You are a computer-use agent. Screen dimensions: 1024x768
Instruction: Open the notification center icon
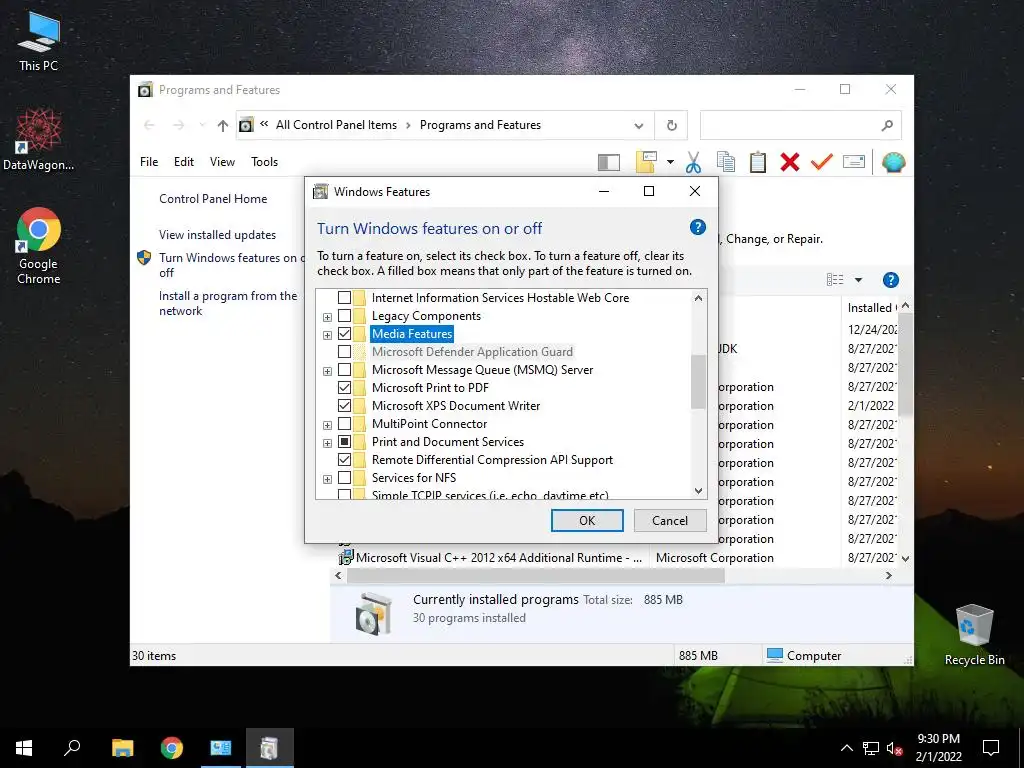[x=991, y=748]
